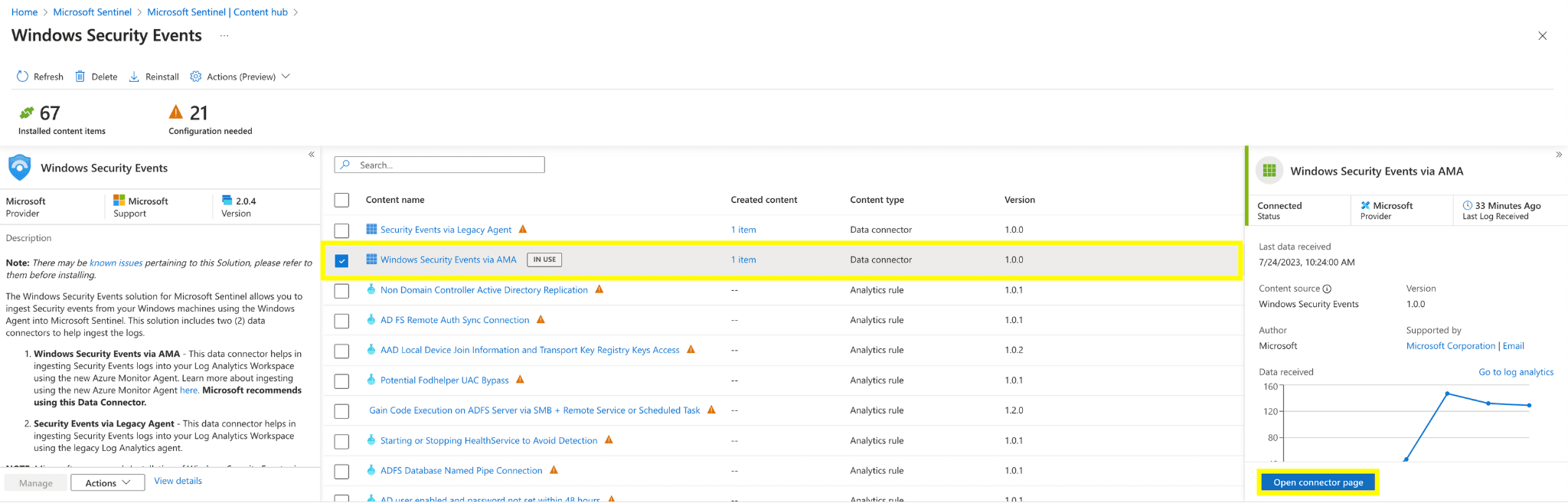Click the Reinstall download icon
The height and width of the screenshot is (503, 1568).
(x=134, y=77)
